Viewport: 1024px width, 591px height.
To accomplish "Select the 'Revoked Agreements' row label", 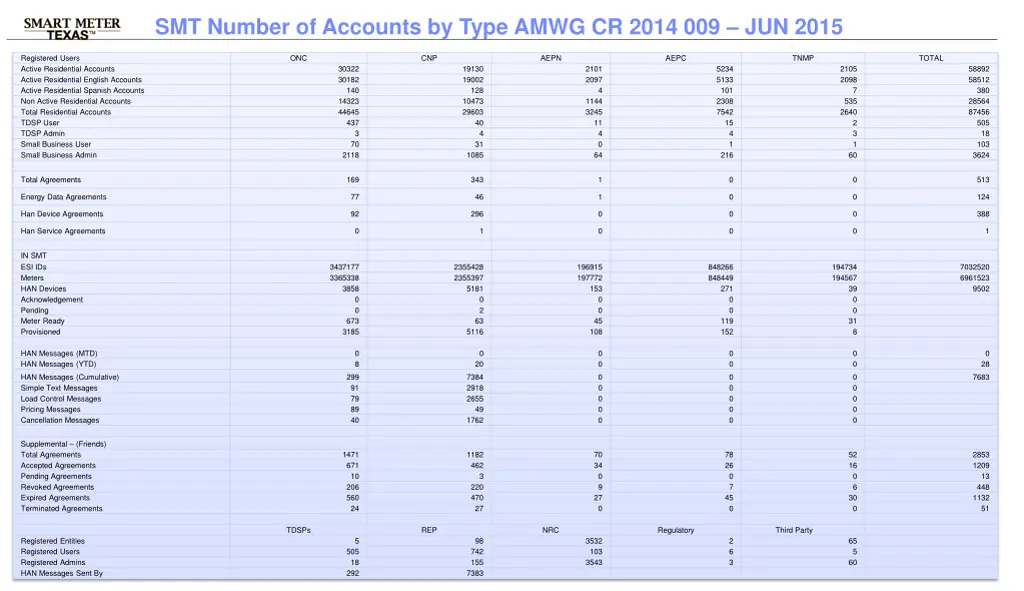I will (x=57, y=487).
